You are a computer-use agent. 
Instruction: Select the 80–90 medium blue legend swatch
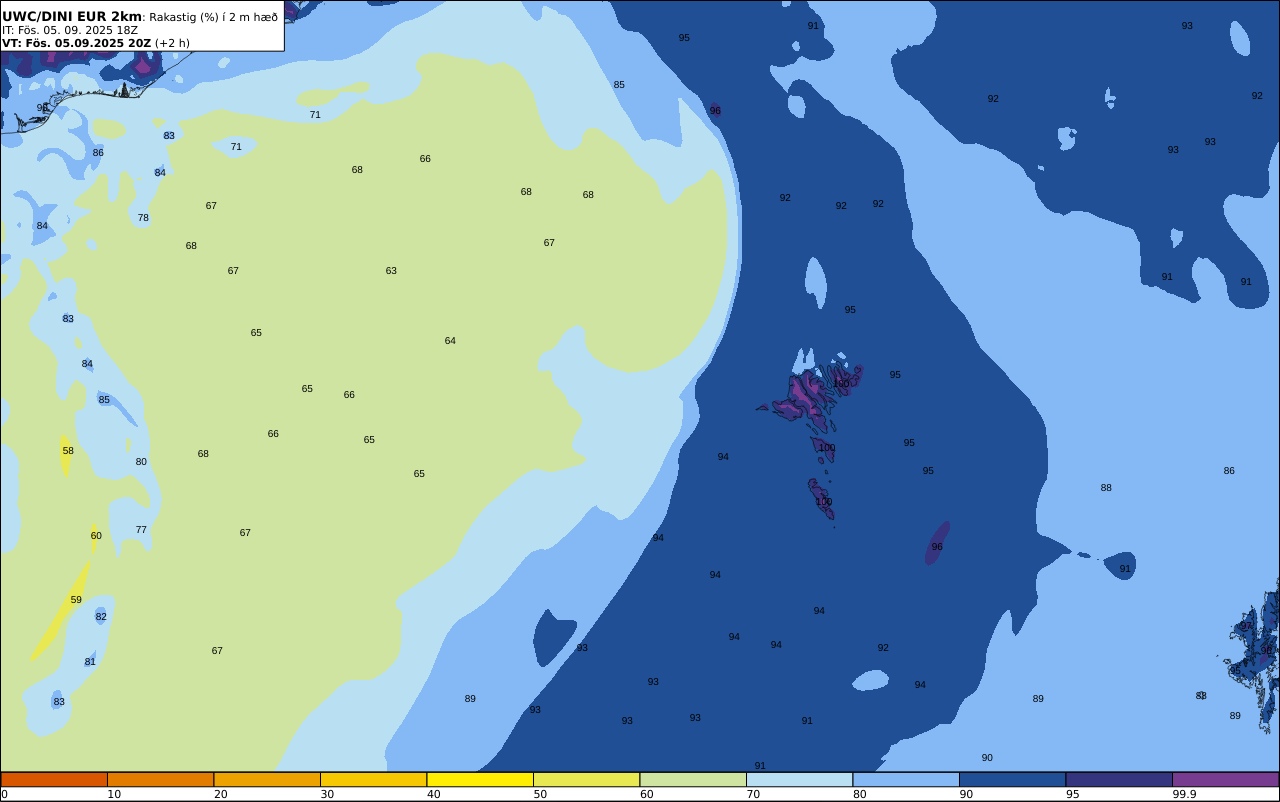pos(906,779)
